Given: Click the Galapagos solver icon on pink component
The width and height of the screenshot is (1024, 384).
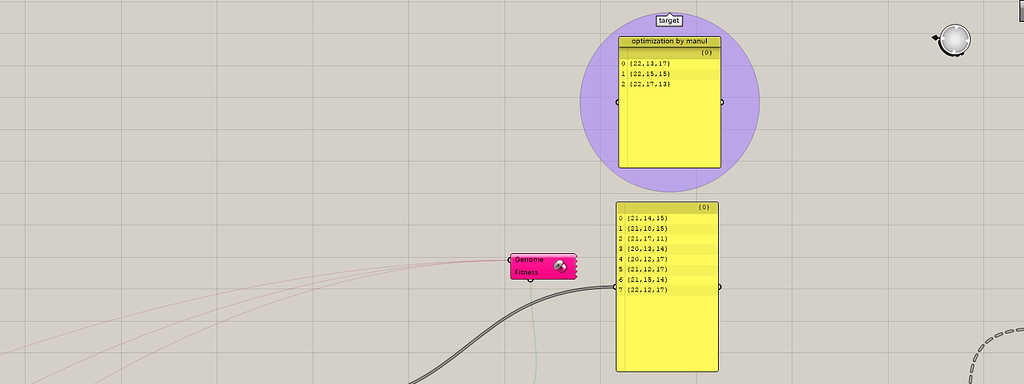Looking at the screenshot, I should click(x=560, y=266).
